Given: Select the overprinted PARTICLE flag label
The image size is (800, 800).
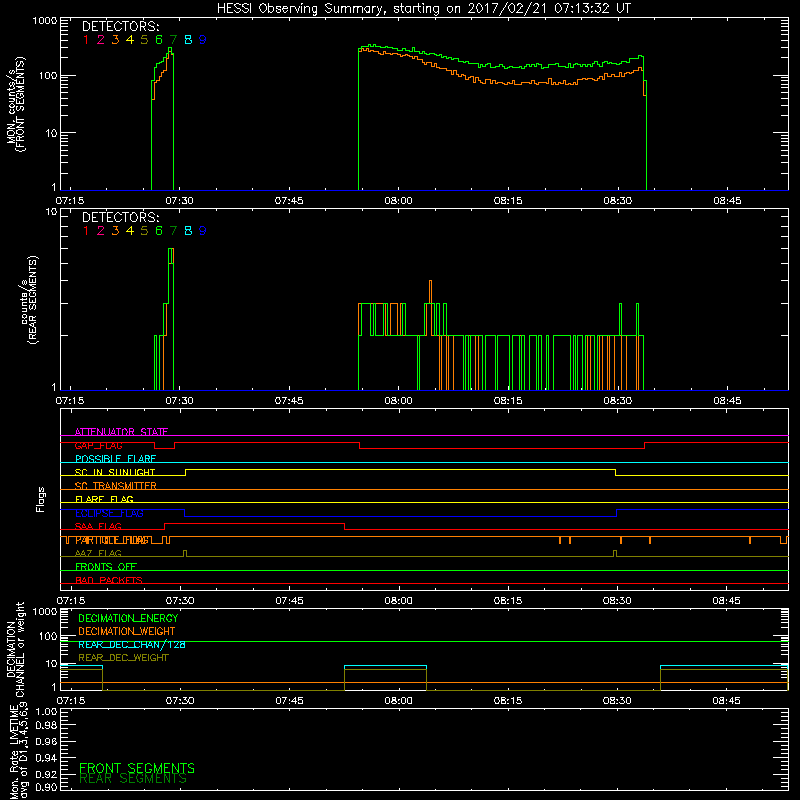Looking at the screenshot, I should (x=113, y=540).
